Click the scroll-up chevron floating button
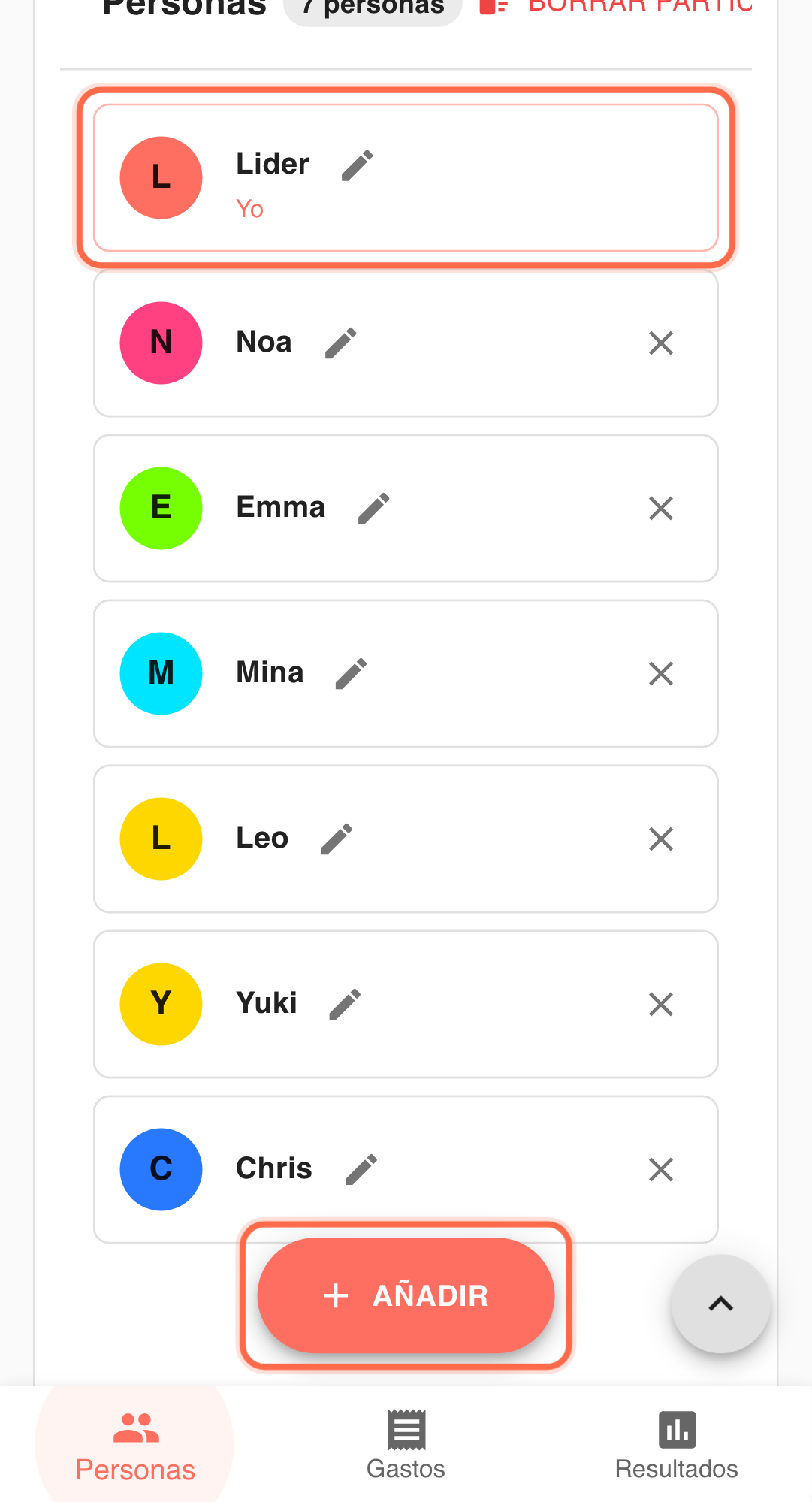The image size is (812, 1502). [x=720, y=1304]
